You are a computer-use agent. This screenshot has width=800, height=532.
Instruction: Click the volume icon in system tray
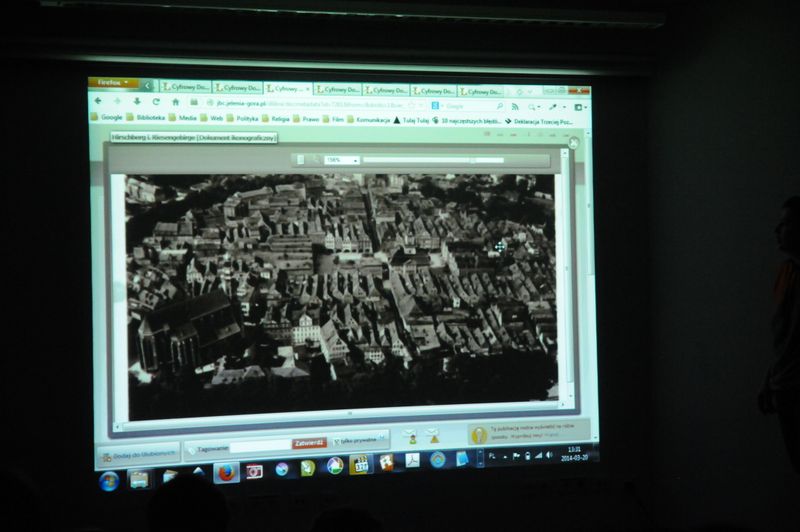tap(549, 455)
